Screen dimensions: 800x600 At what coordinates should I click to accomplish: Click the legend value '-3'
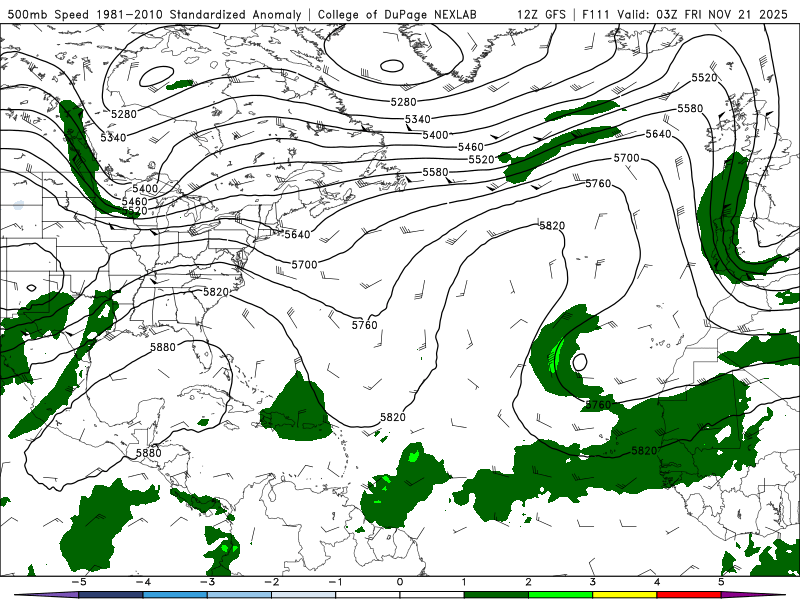click(x=207, y=582)
